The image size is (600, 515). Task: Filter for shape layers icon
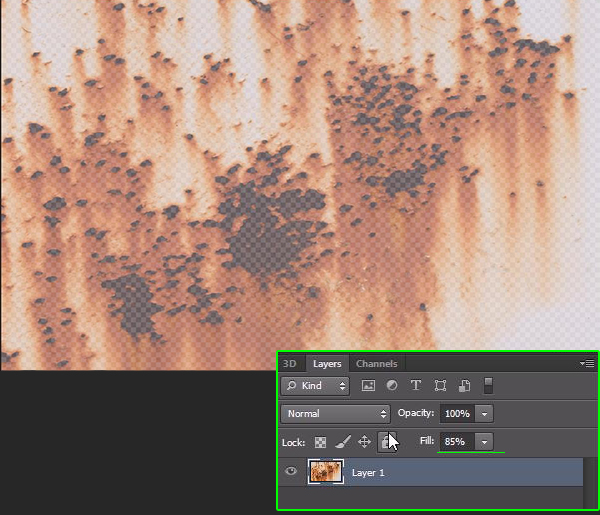(x=440, y=386)
